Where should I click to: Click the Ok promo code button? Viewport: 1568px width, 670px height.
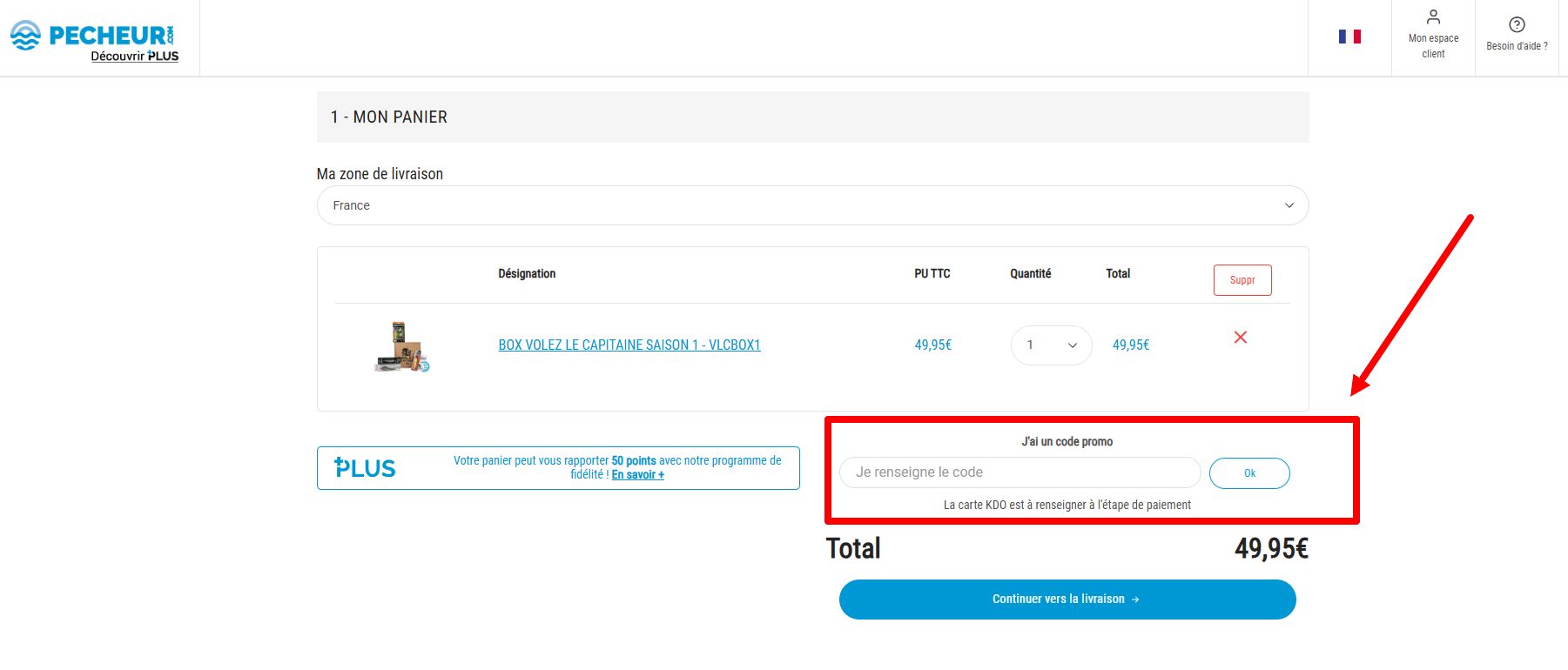(x=1249, y=473)
